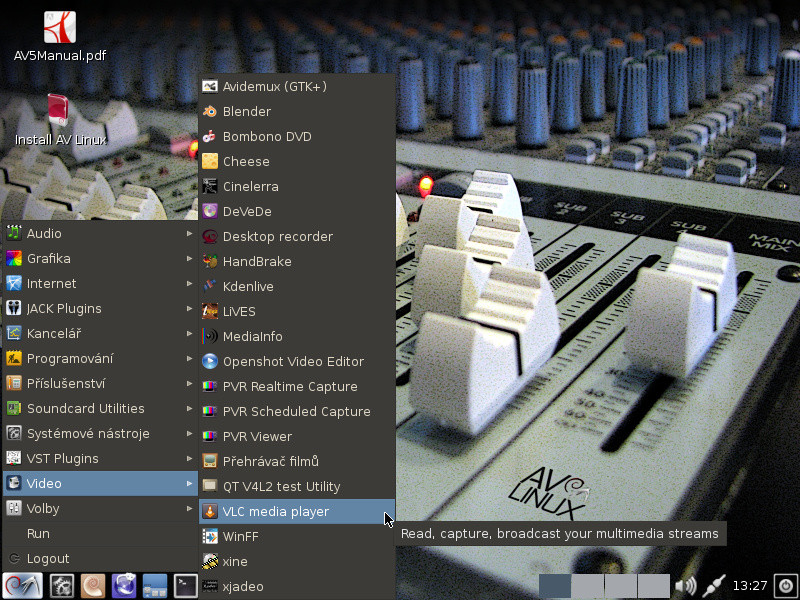800x600 pixels.
Task: Click the gear settings panel launcher
Action: [x=62, y=586]
